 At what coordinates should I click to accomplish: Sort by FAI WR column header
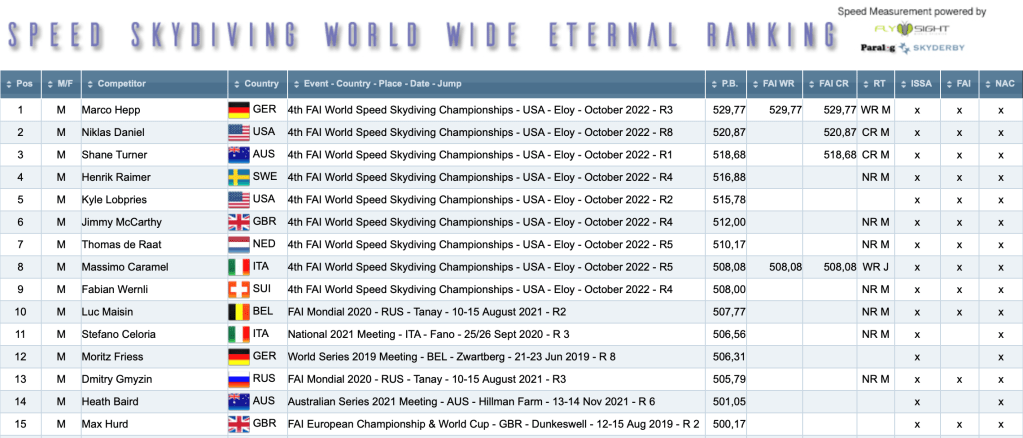coord(777,84)
